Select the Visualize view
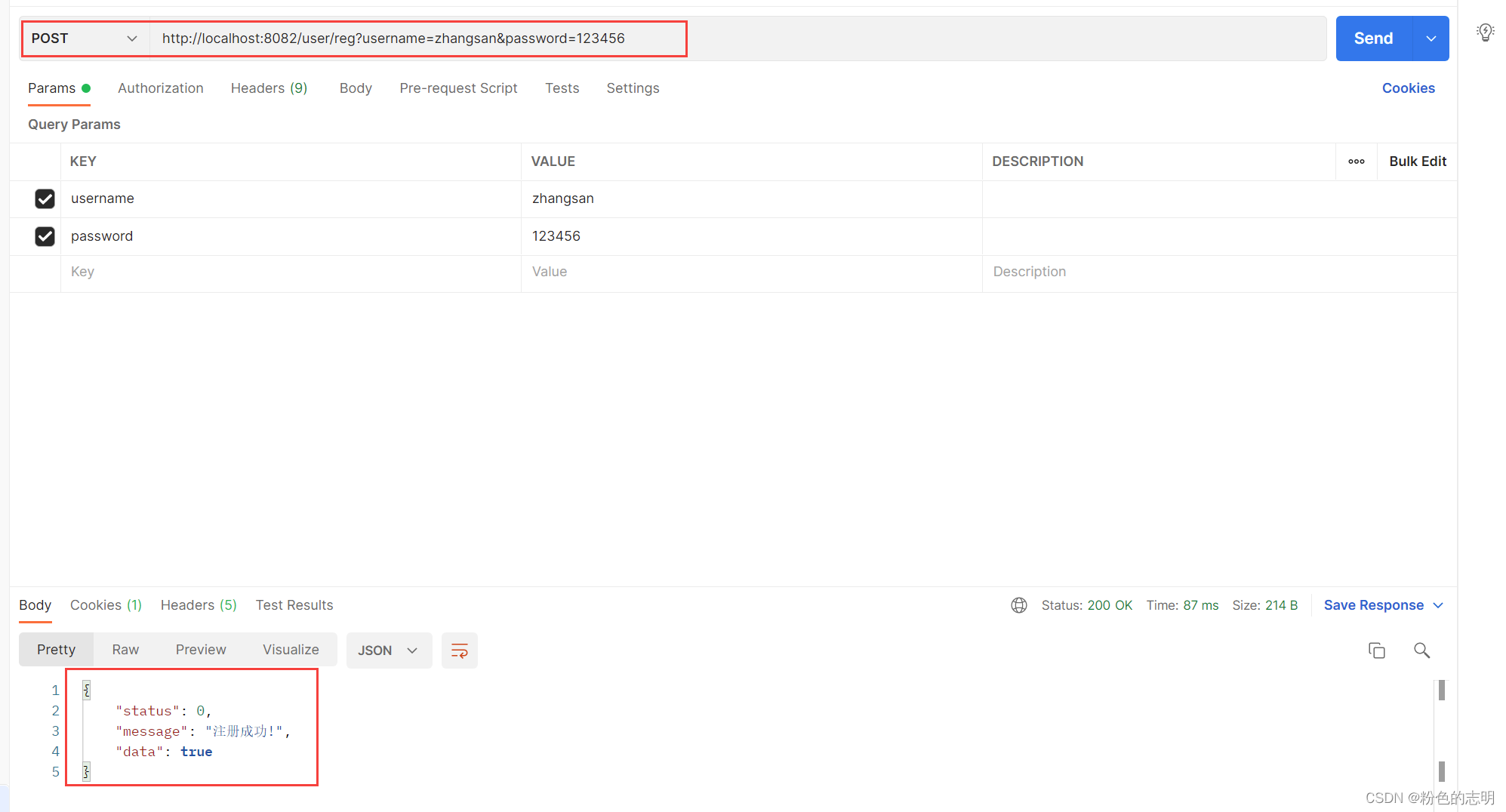1506x812 pixels. [x=291, y=650]
